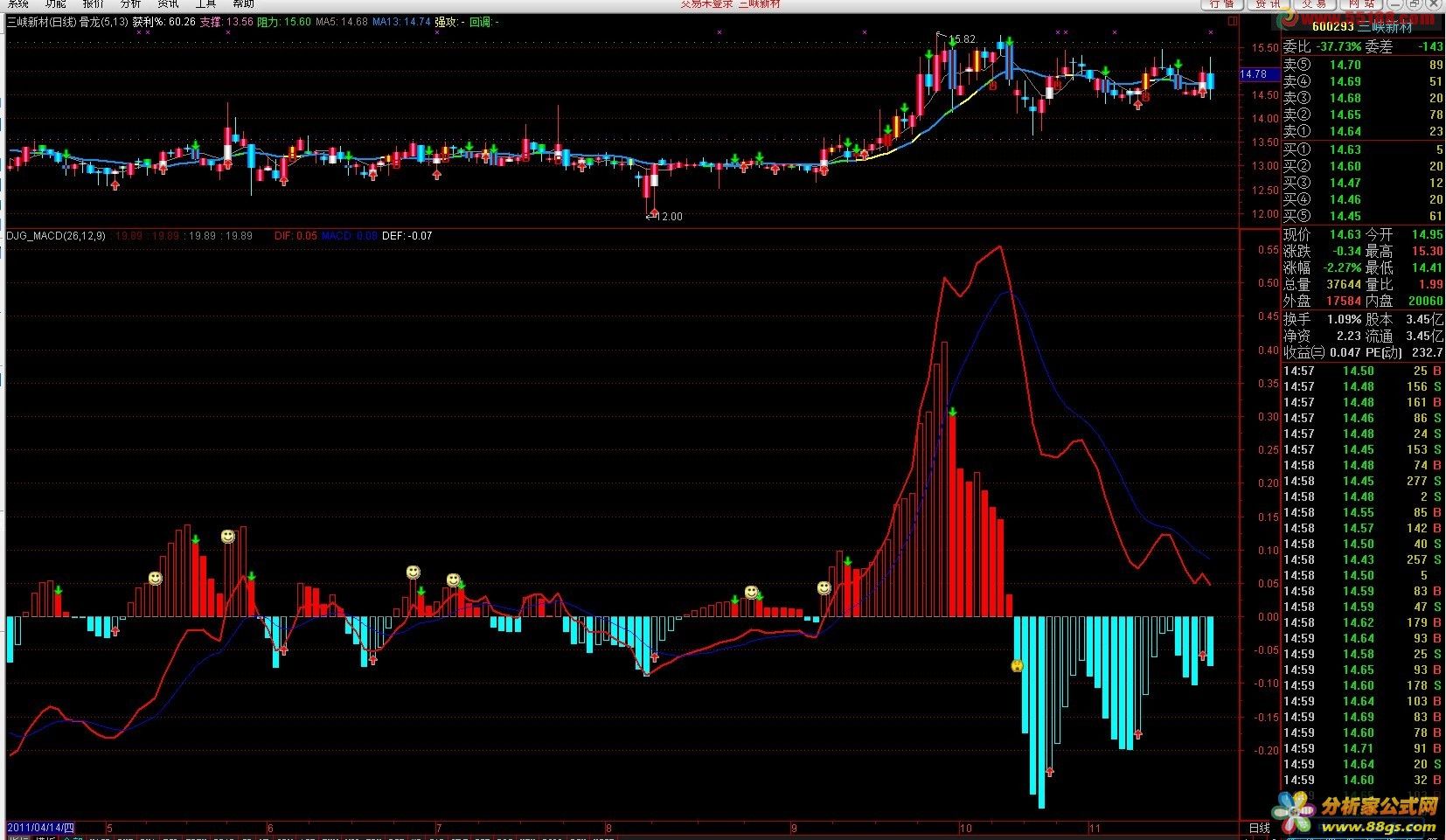Click the rightmost red up arrow in MACD panel
1446x840 pixels.
[1203, 655]
